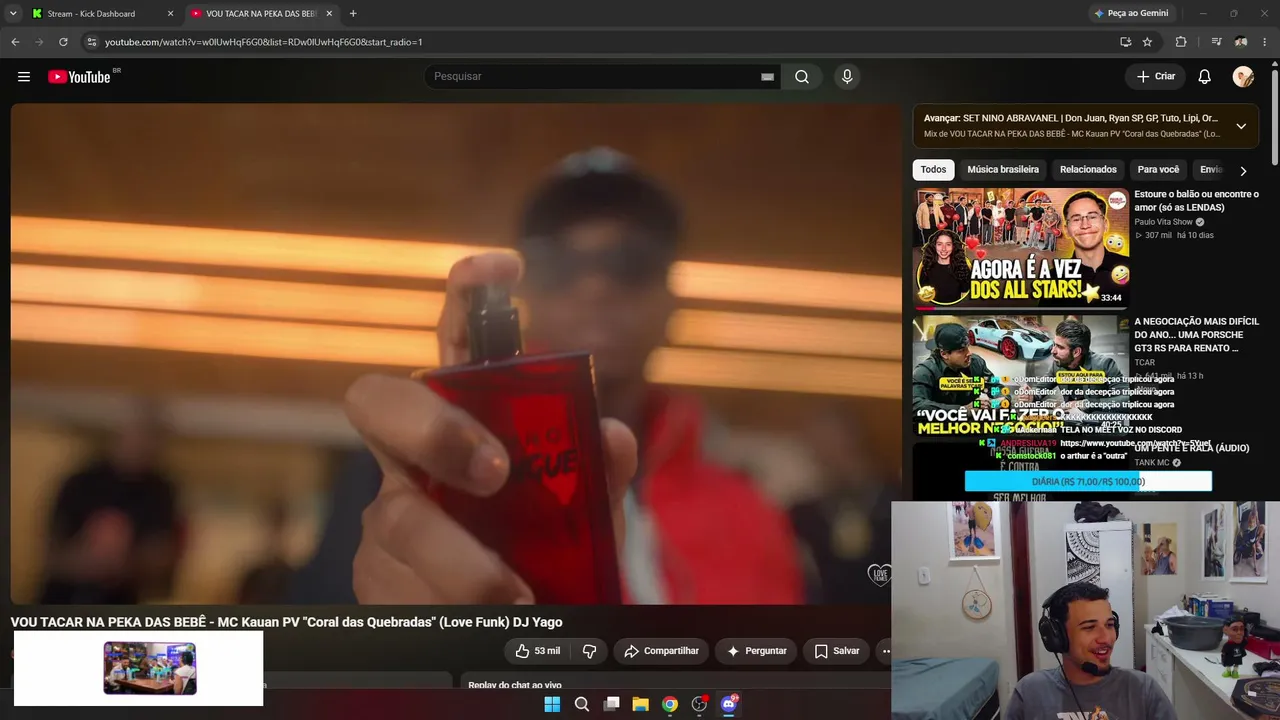The width and height of the screenshot is (1280, 720).
Task: Click the Perguntar ask button
Action: [x=756, y=651]
